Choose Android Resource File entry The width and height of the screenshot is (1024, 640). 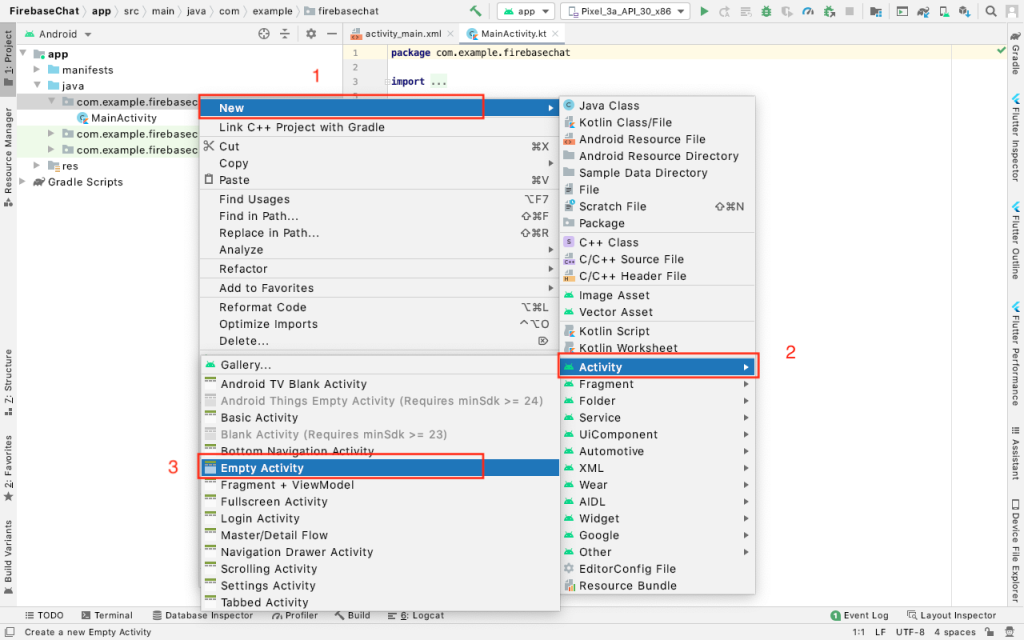click(658, 139)
